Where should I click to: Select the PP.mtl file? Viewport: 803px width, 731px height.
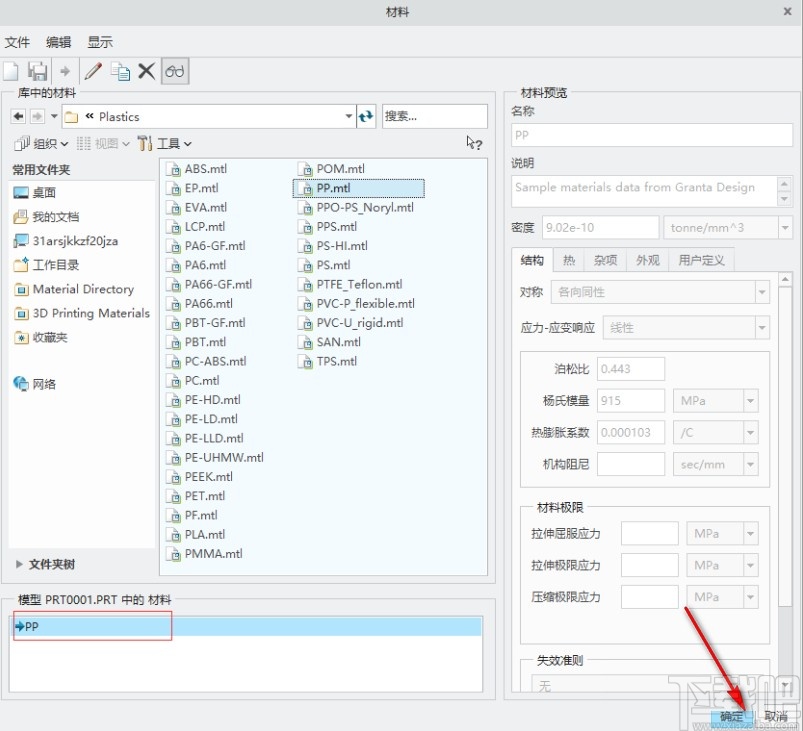[x=358, y=189]
